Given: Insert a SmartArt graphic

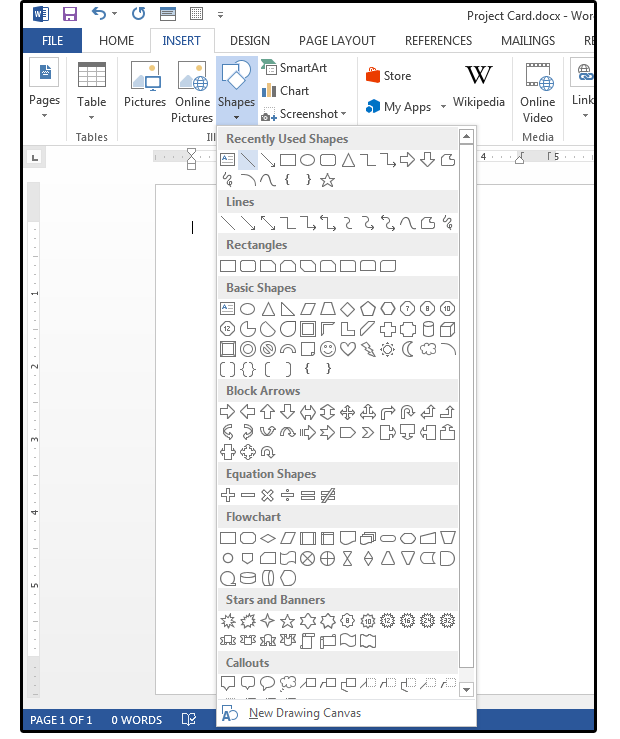Looking at the screenshot, I should (x=294, y=68).
